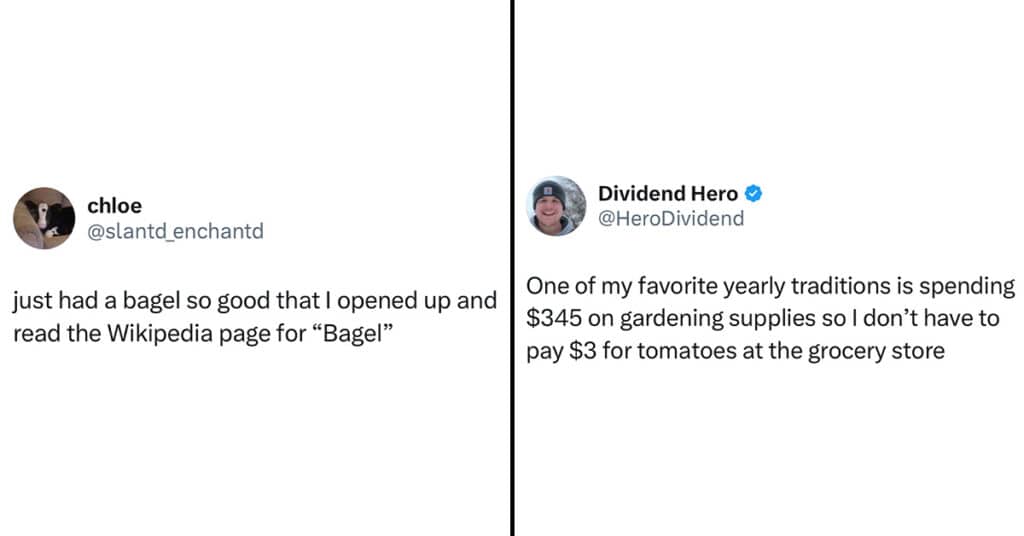The height and width of the screenshot is (536, 1024).
Task: Open Dividend Hero's profile photo
Action: coord(556,206)
